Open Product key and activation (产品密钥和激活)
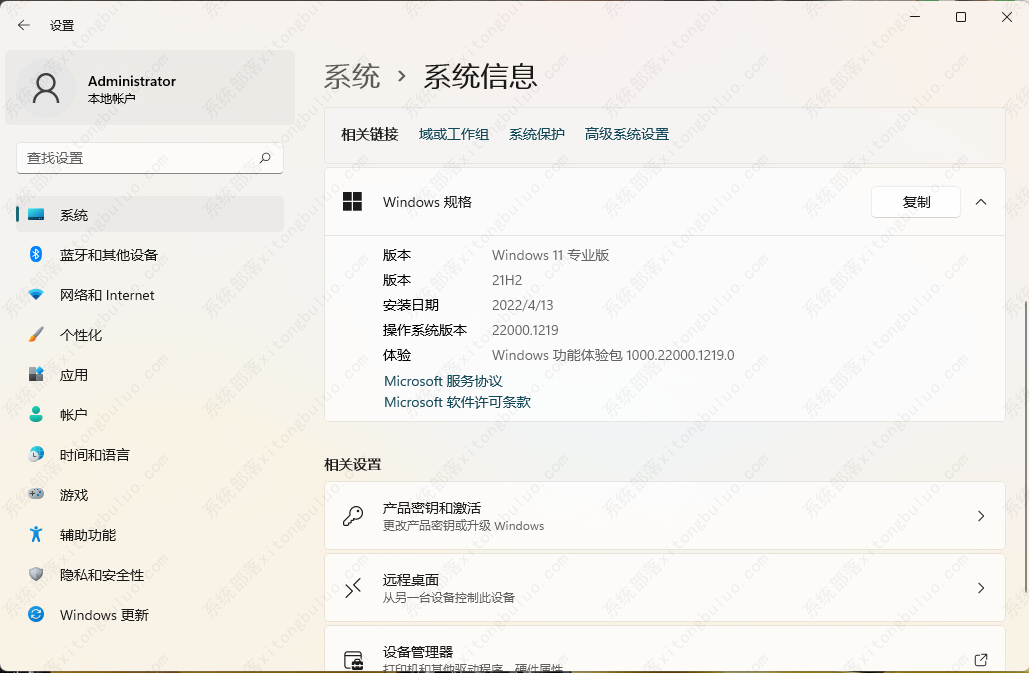This screenshot has width=1029, height=673. pyautogui.click(x=664, y=516)
